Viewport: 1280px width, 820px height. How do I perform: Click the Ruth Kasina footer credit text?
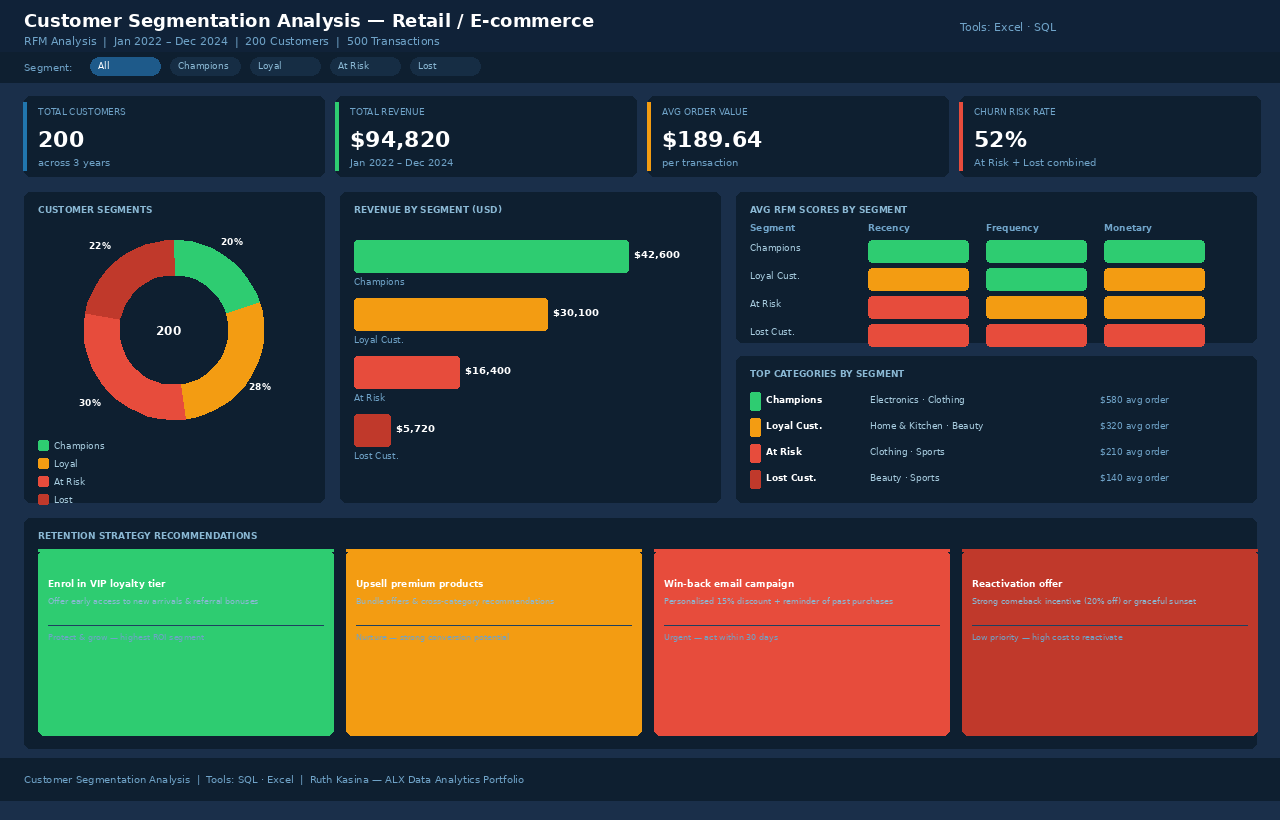point(417,780)
